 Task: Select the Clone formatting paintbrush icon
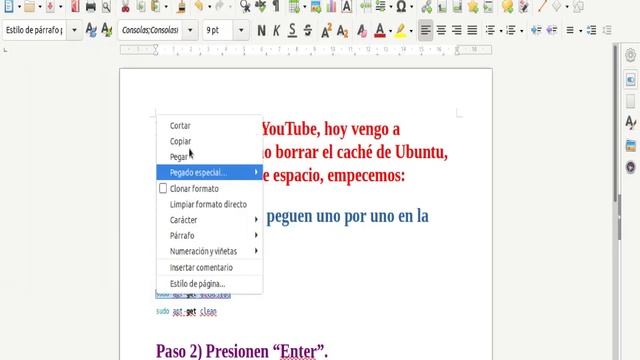click(x=182, y=6)
